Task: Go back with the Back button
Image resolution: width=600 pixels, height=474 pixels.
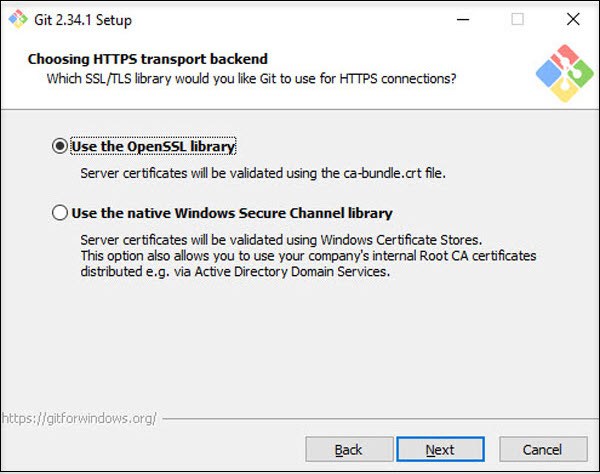Action: [348, 449]
